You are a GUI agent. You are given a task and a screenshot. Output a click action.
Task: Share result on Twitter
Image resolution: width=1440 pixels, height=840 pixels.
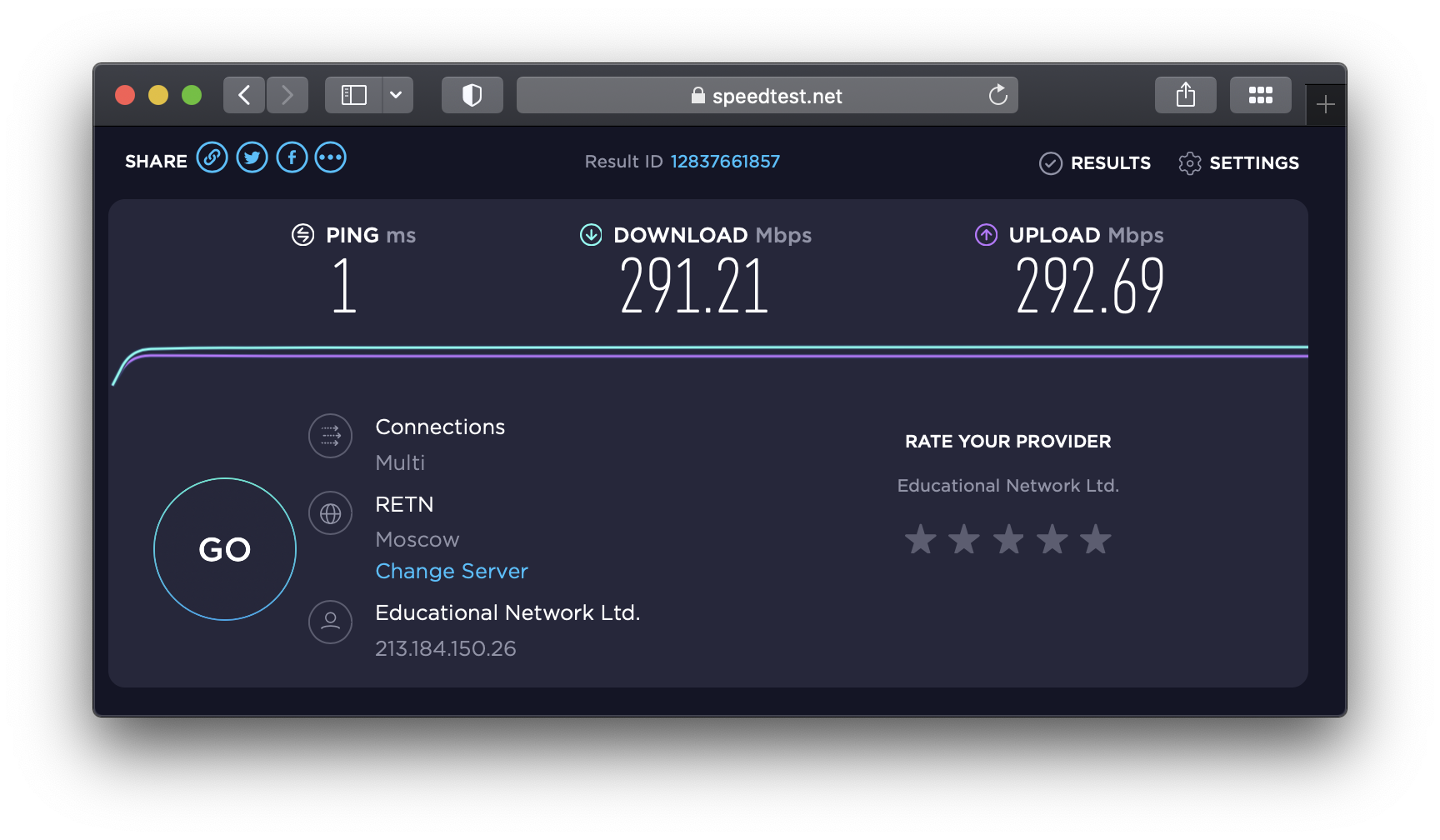(x=252, y=157)
